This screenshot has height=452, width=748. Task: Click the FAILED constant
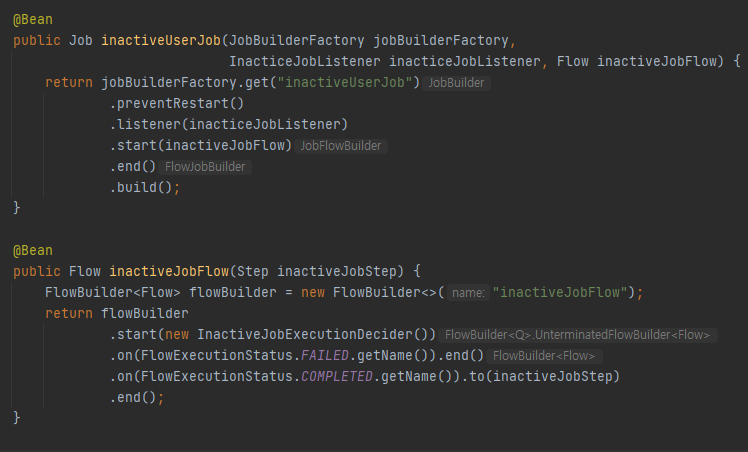click(325, 355)
